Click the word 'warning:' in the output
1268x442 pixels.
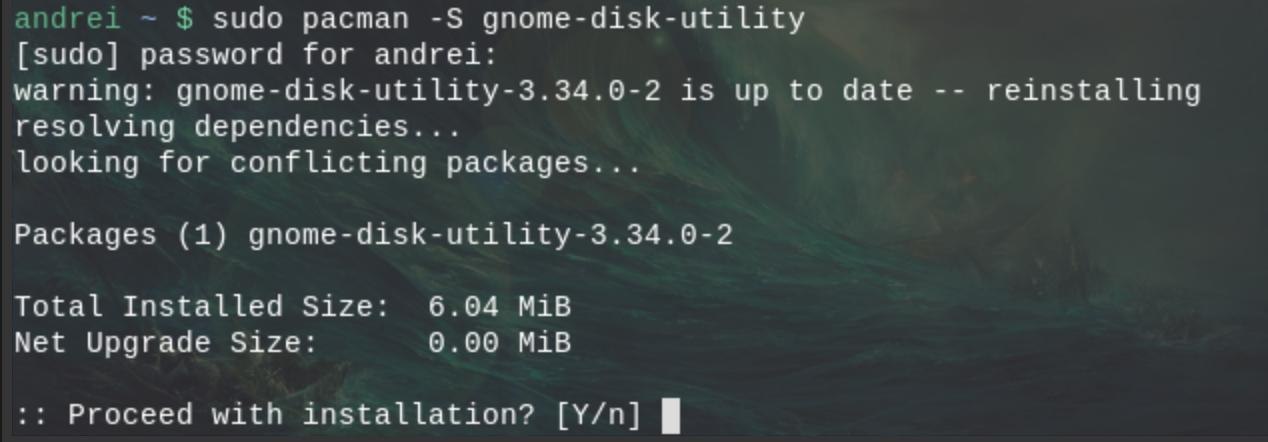86,91
